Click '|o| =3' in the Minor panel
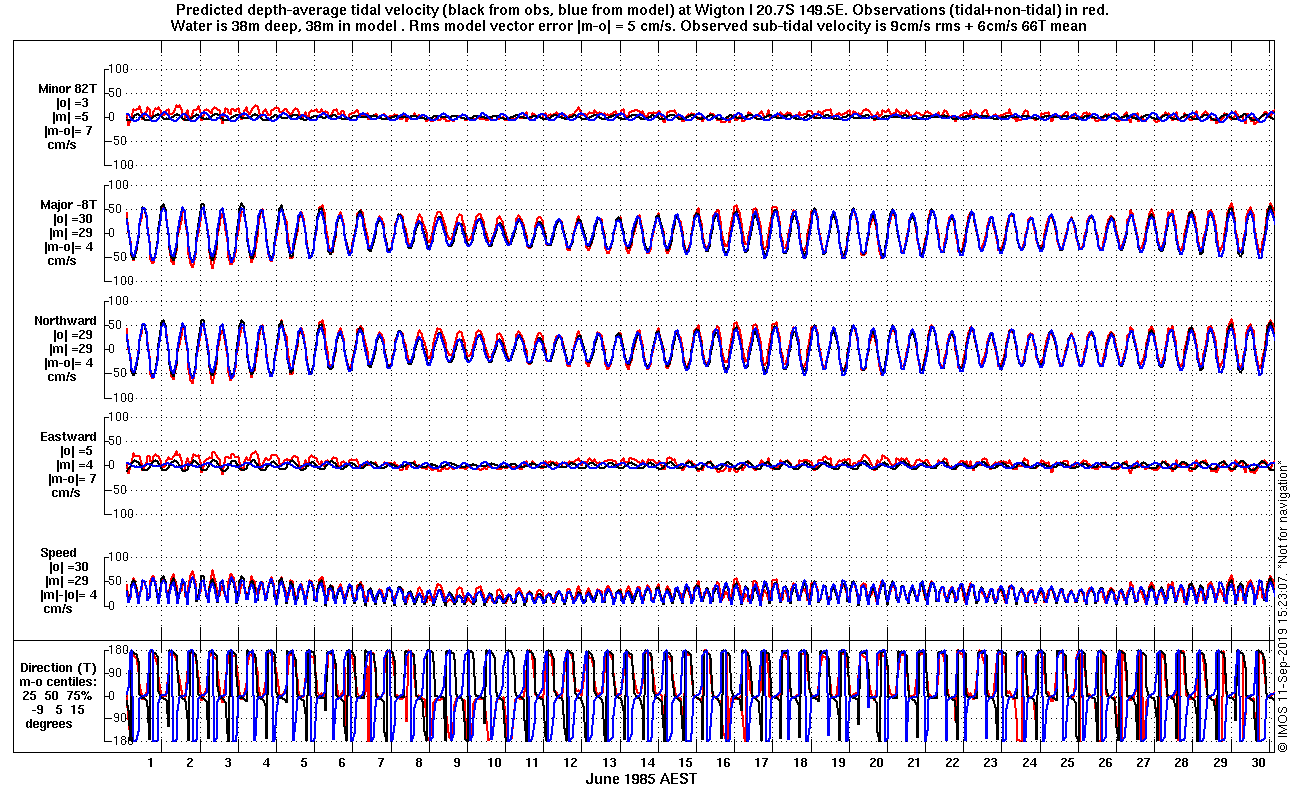1300x800 pixels. click(x=72, y=103)
